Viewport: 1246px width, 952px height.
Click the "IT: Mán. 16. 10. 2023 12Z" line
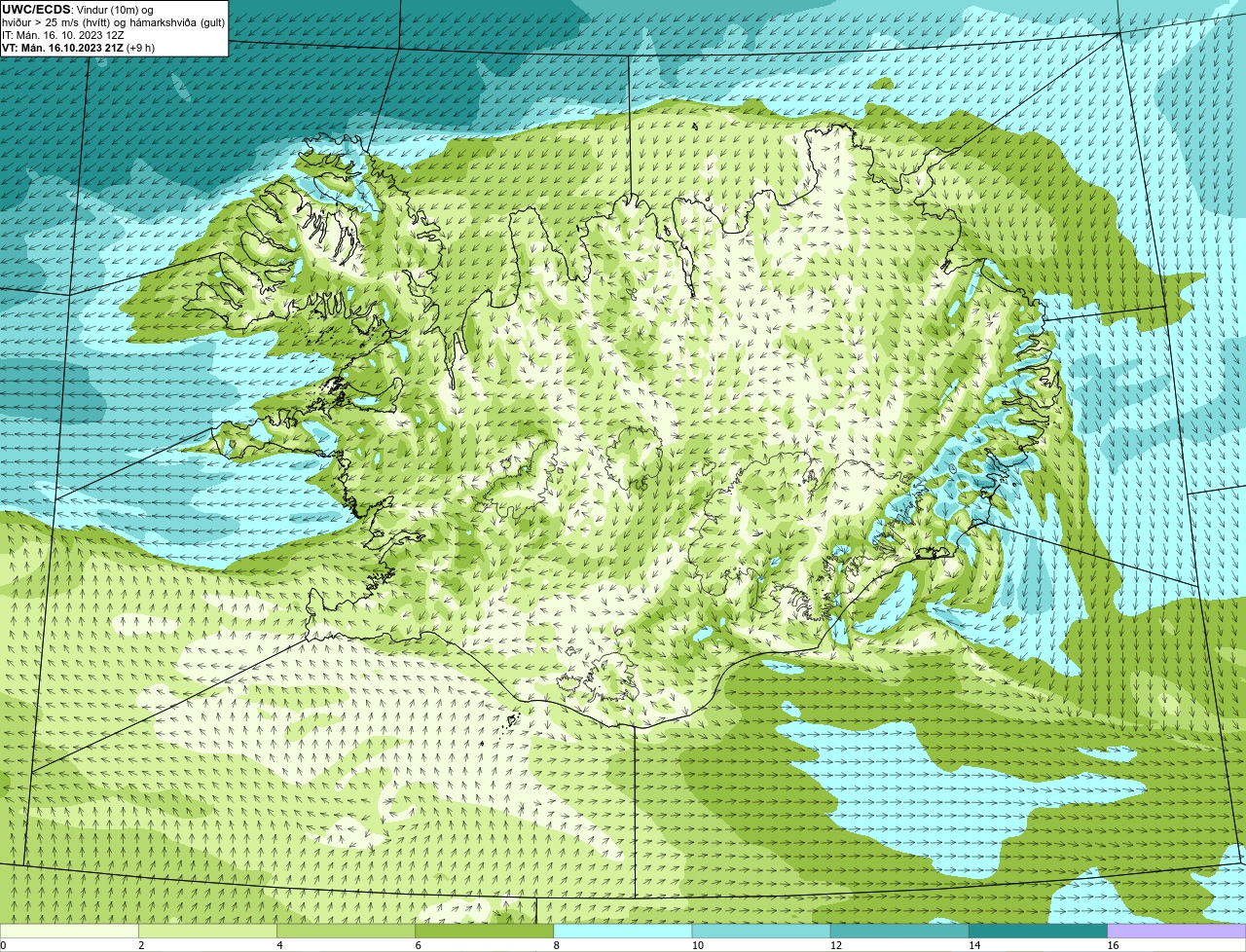(63, 35)
